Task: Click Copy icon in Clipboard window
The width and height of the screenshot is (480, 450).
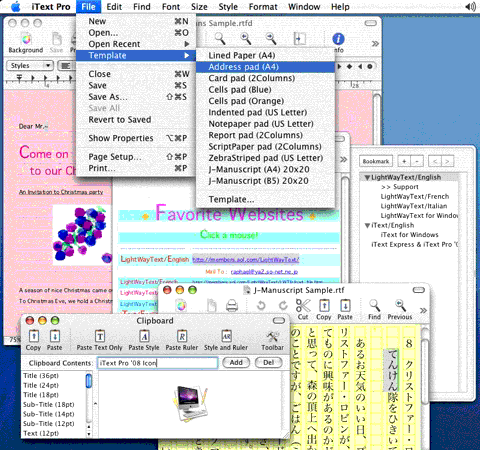Action: tap(33, 336)
